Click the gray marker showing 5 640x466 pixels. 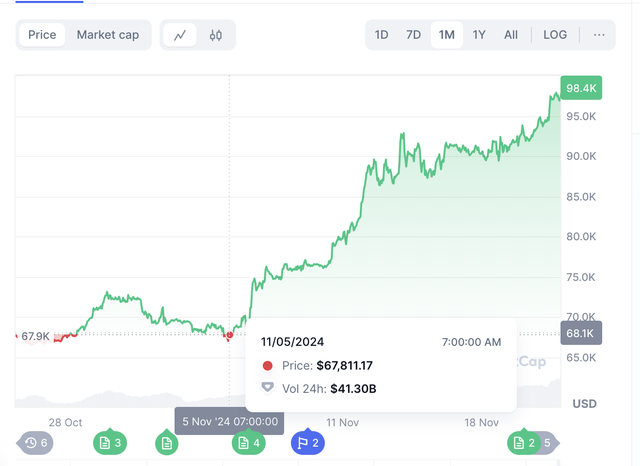coord(547,442)
